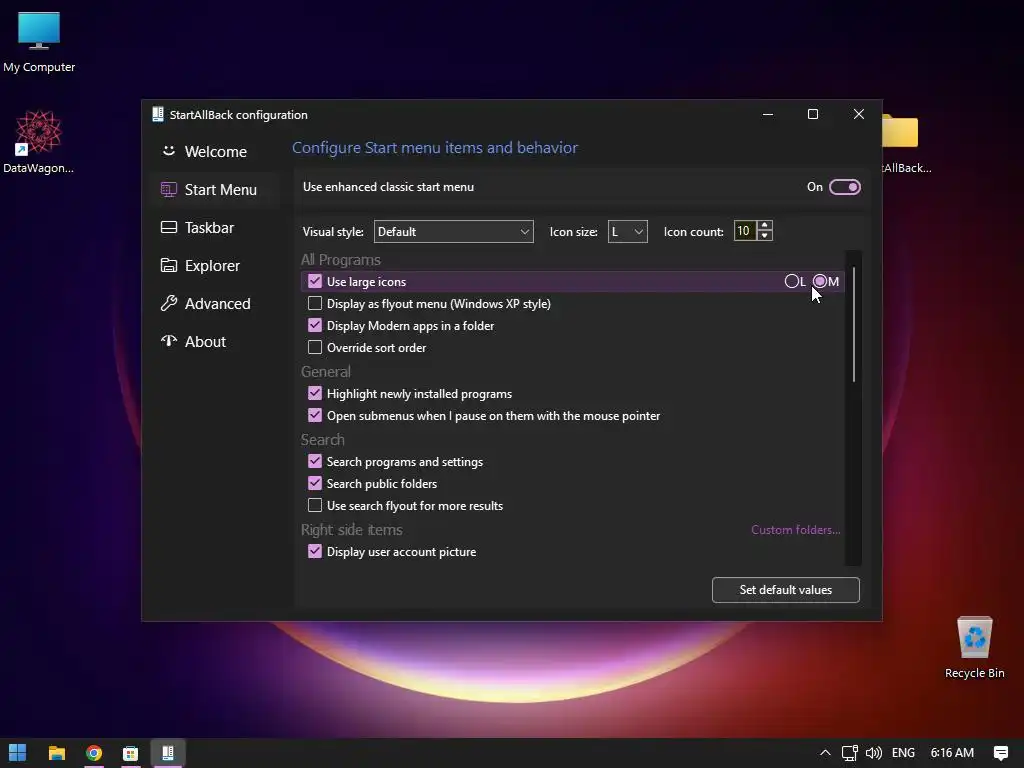Image resolution: width=1024 pixels, height=768 pixels.
Task: Open File Explorer from taskbar
Action: point(57,753)
